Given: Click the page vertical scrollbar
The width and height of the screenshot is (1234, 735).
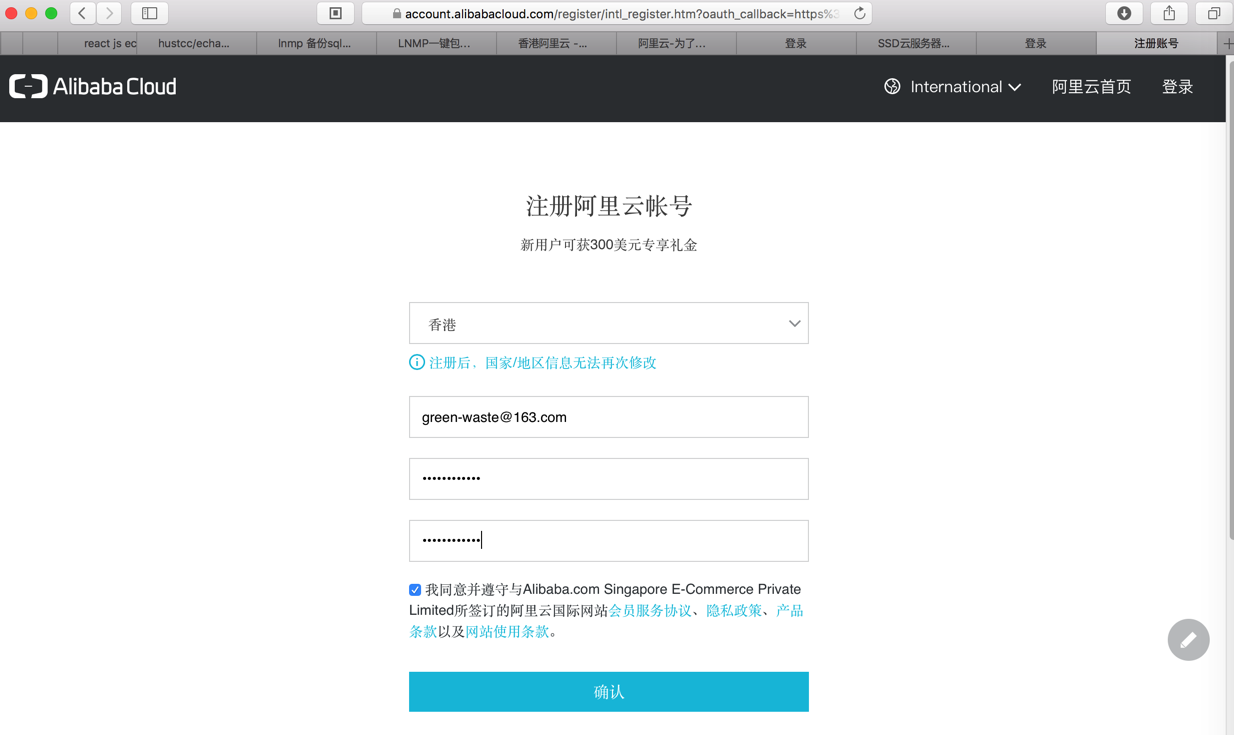Looking at the screenshot, I should tap(1229, 300).
